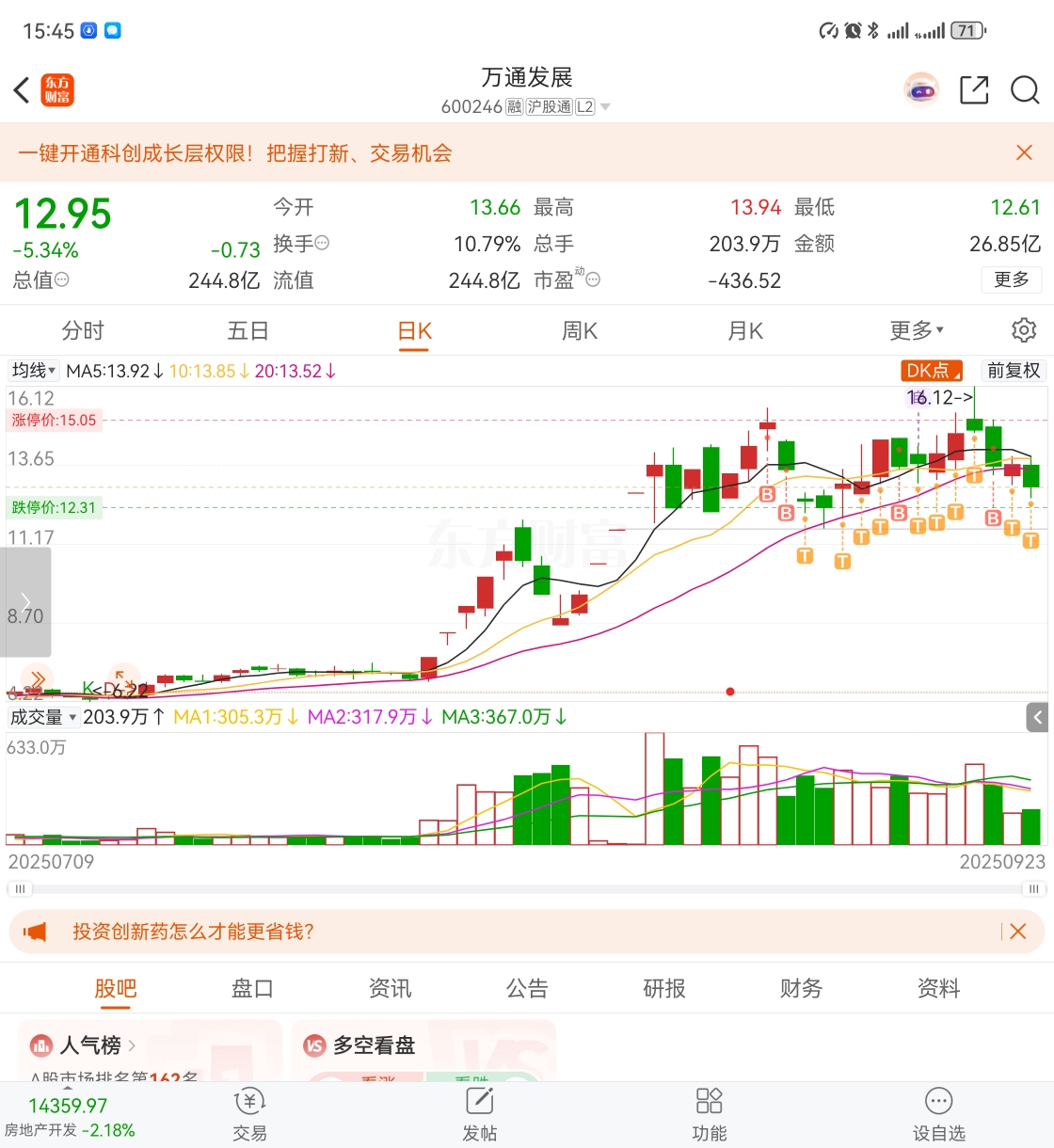Close the 科创成长层 promotion banner
This screenshot has height=1148, width=1054.
tap(1025, 152)
